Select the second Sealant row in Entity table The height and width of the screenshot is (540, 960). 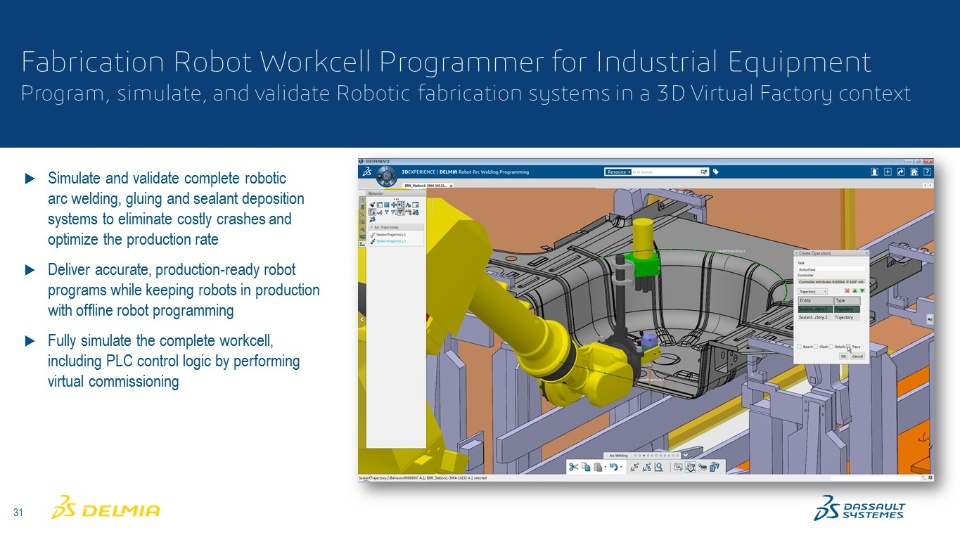[829, 317]
